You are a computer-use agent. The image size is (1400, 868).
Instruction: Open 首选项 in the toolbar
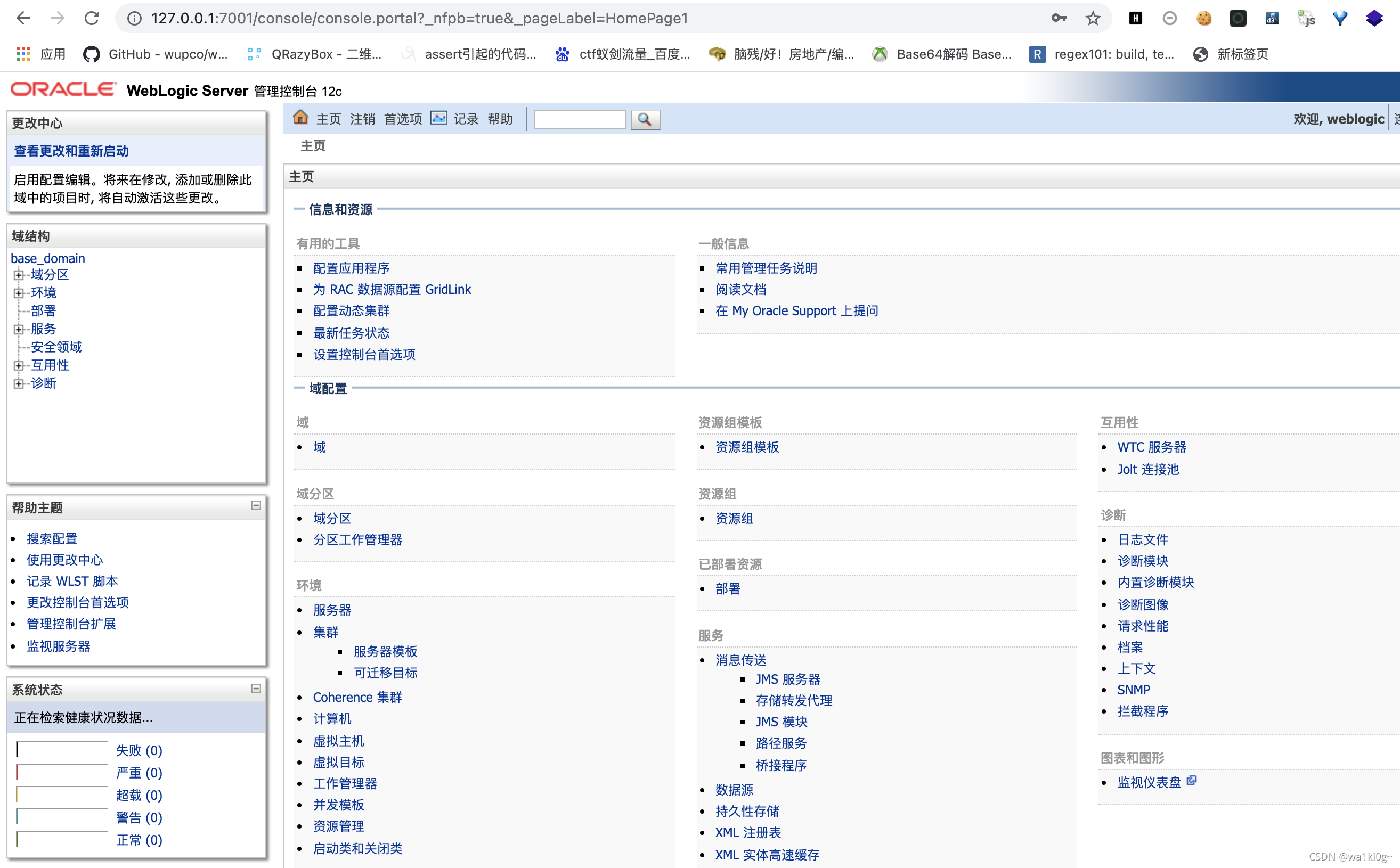[x=403, y=119]
